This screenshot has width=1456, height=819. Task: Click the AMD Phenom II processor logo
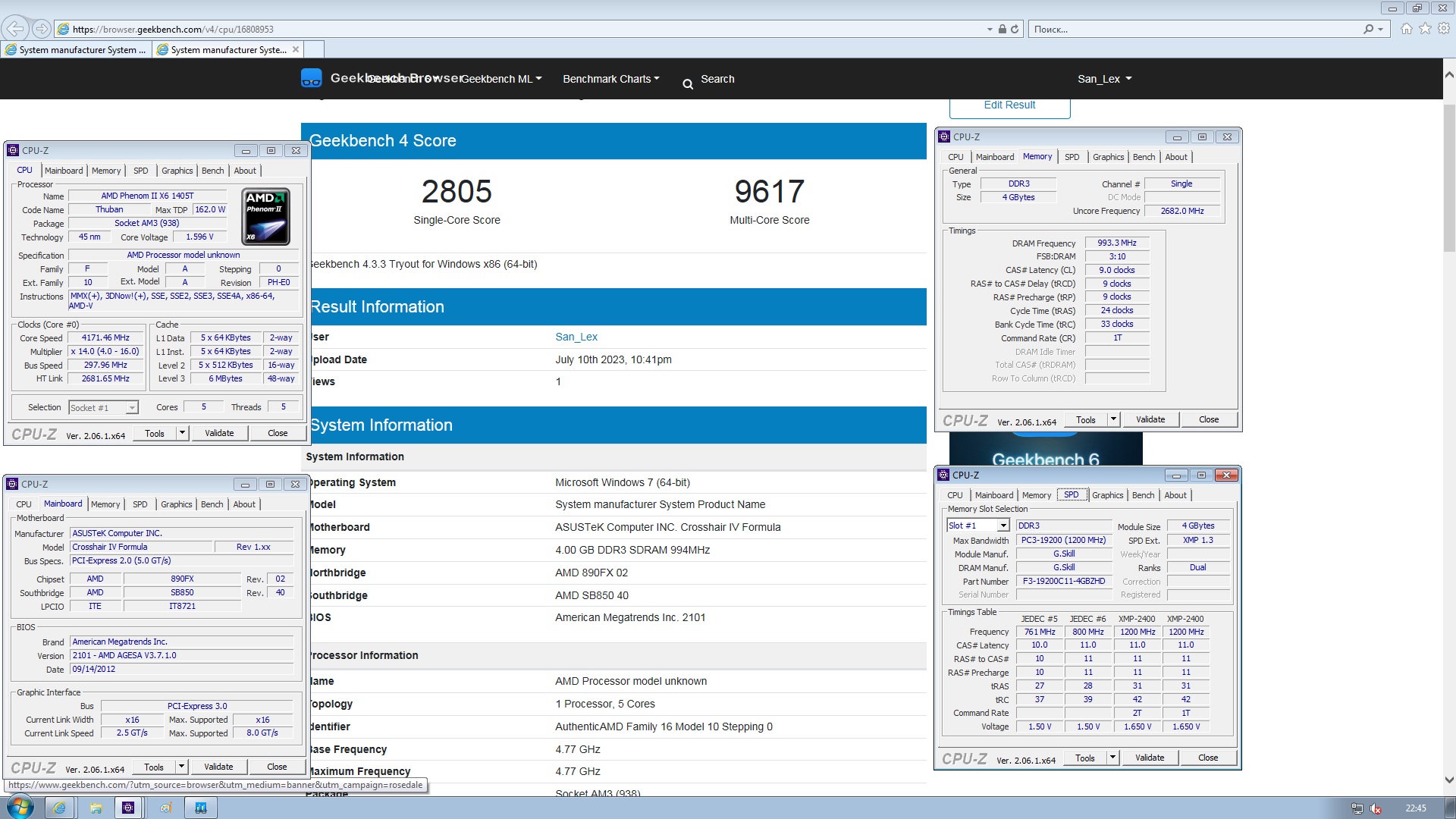pyautogui.click(x=266, y=217)
